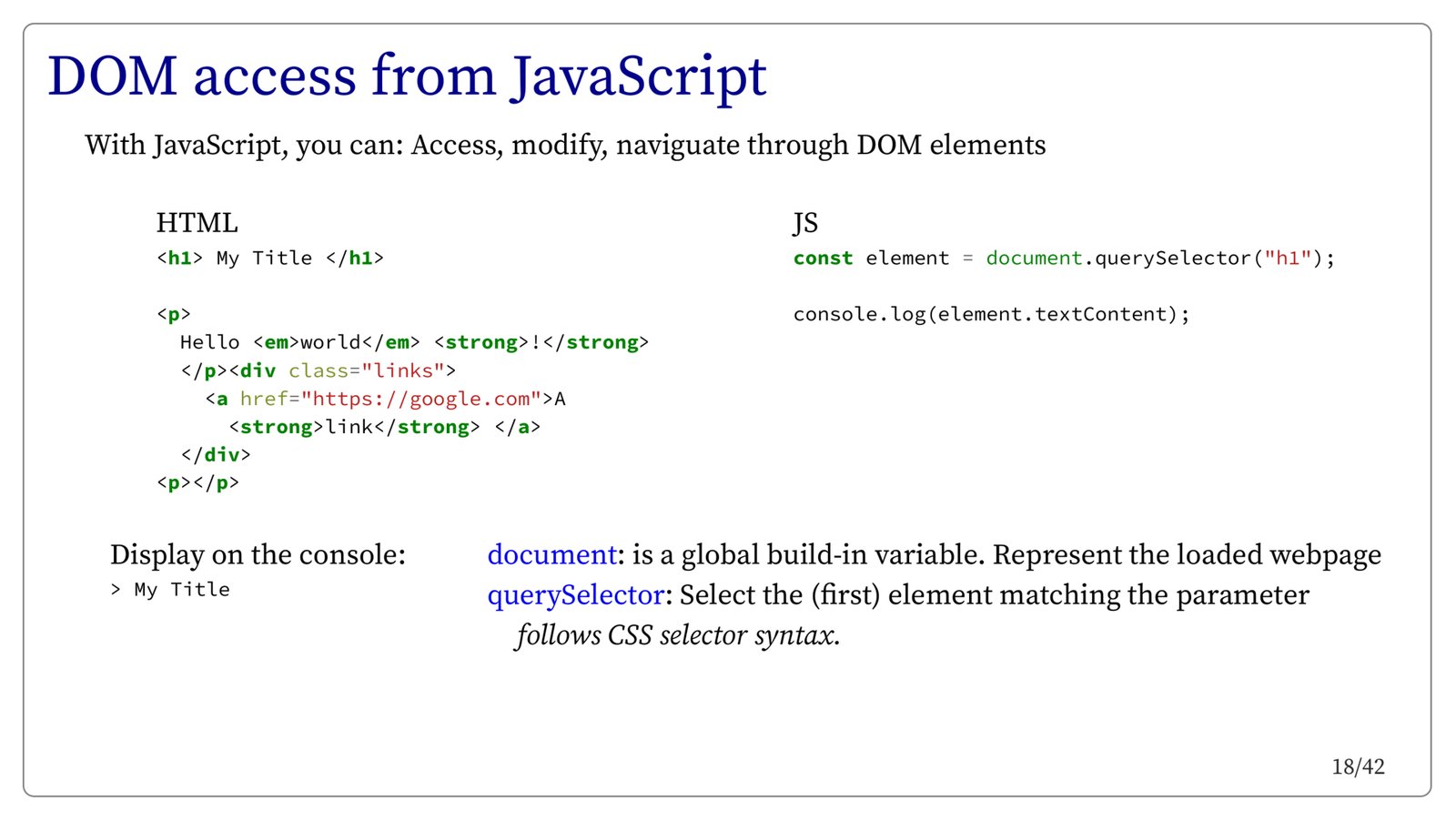Click the blue "document" term in the explanation
Viewport: 1456px width, 821px height.
pyautogui.click(x=551, y=555)
